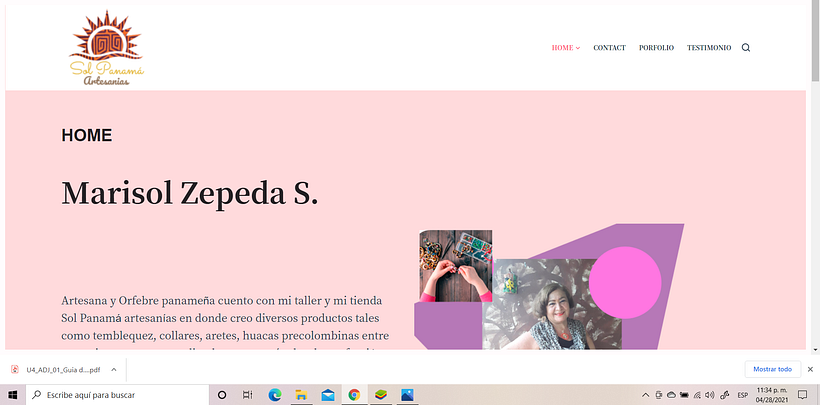Image resolution: width=820 pixels, height=405 pixels.
Task: Click the ESP keyboard language indicator
Action: point(743,395)
